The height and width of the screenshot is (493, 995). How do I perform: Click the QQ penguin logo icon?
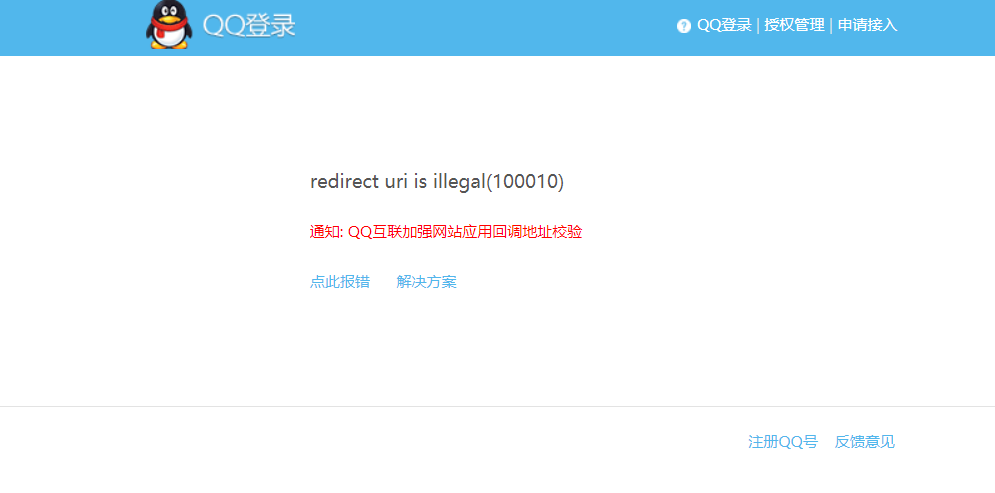tap(169, 25)
